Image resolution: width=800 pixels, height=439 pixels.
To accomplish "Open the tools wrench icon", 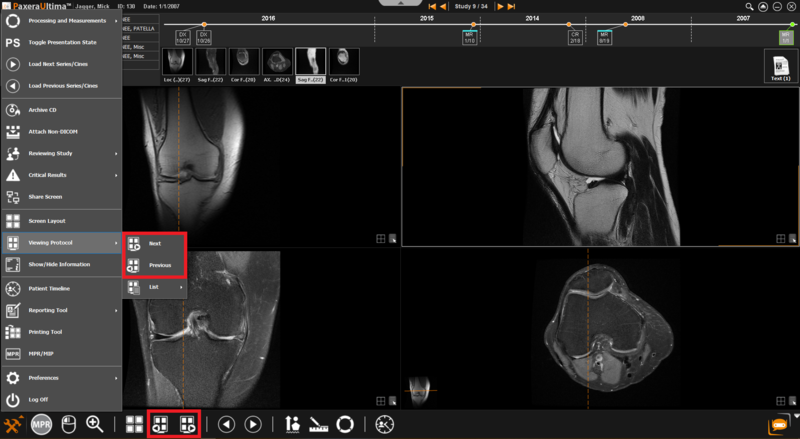I will coord(13,424).
